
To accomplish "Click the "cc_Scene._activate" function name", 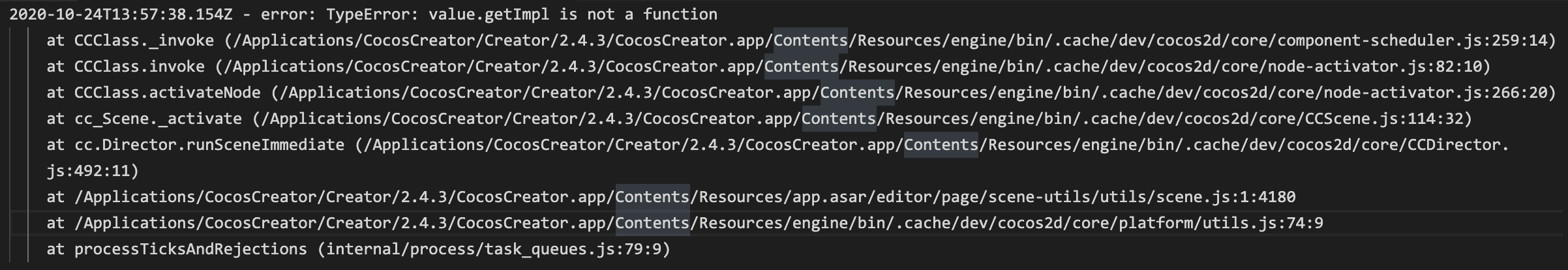I will coord(158,119).
